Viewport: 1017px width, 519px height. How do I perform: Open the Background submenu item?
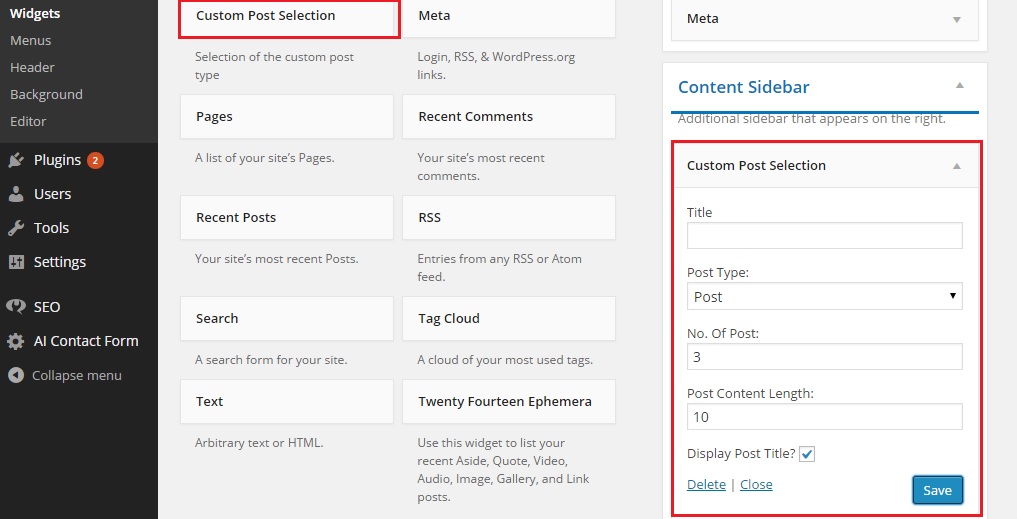tap(46, 94)
